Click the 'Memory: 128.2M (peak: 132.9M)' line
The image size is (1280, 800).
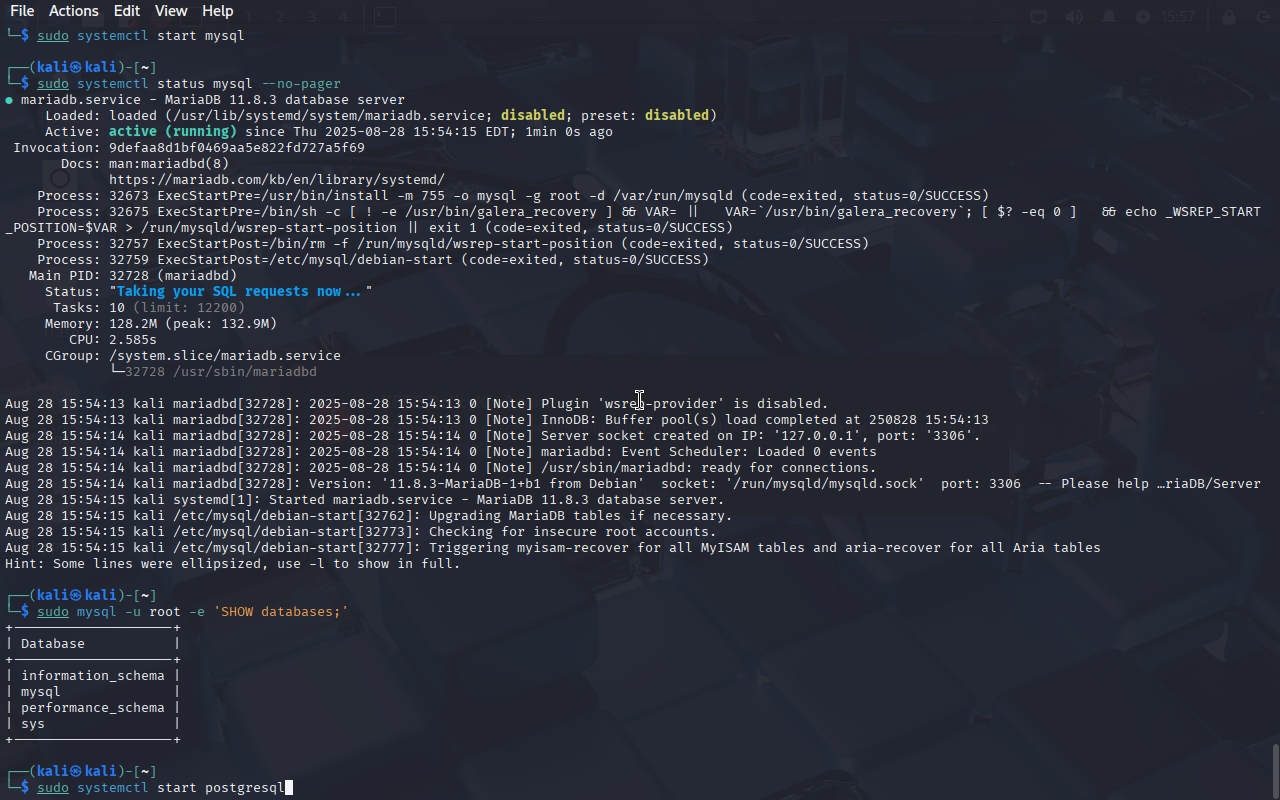pyautogui.click(x=161, y=323)
